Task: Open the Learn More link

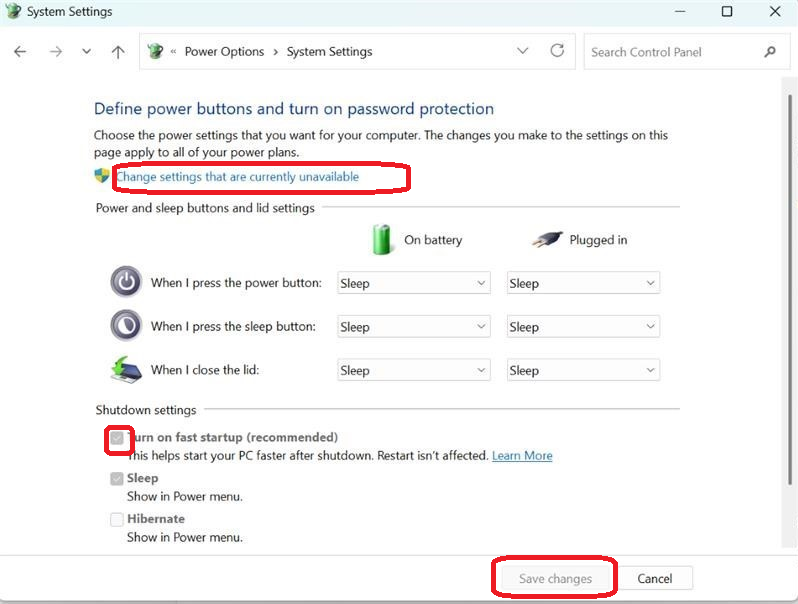Action: (x=522, y=455)
